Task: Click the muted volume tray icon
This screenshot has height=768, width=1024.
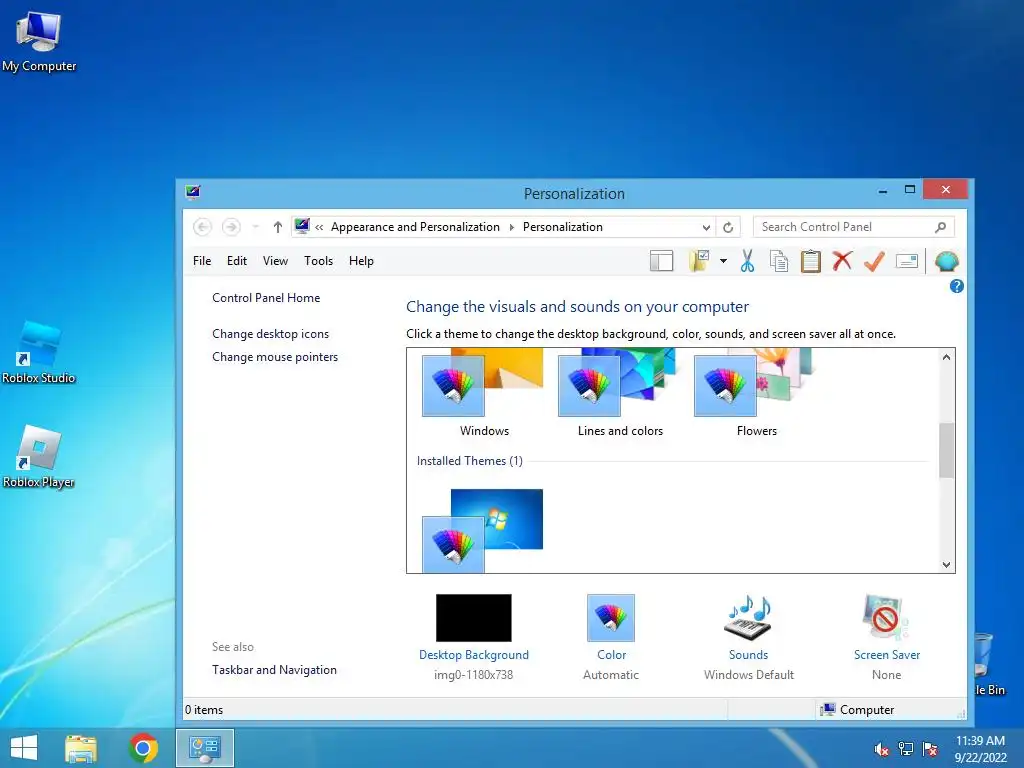Action: [x=881, y=749]
